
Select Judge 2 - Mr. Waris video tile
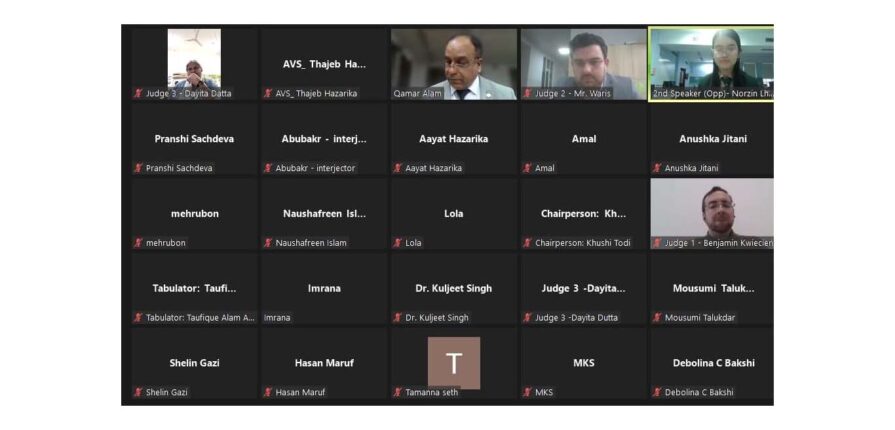tap(583, 65)
